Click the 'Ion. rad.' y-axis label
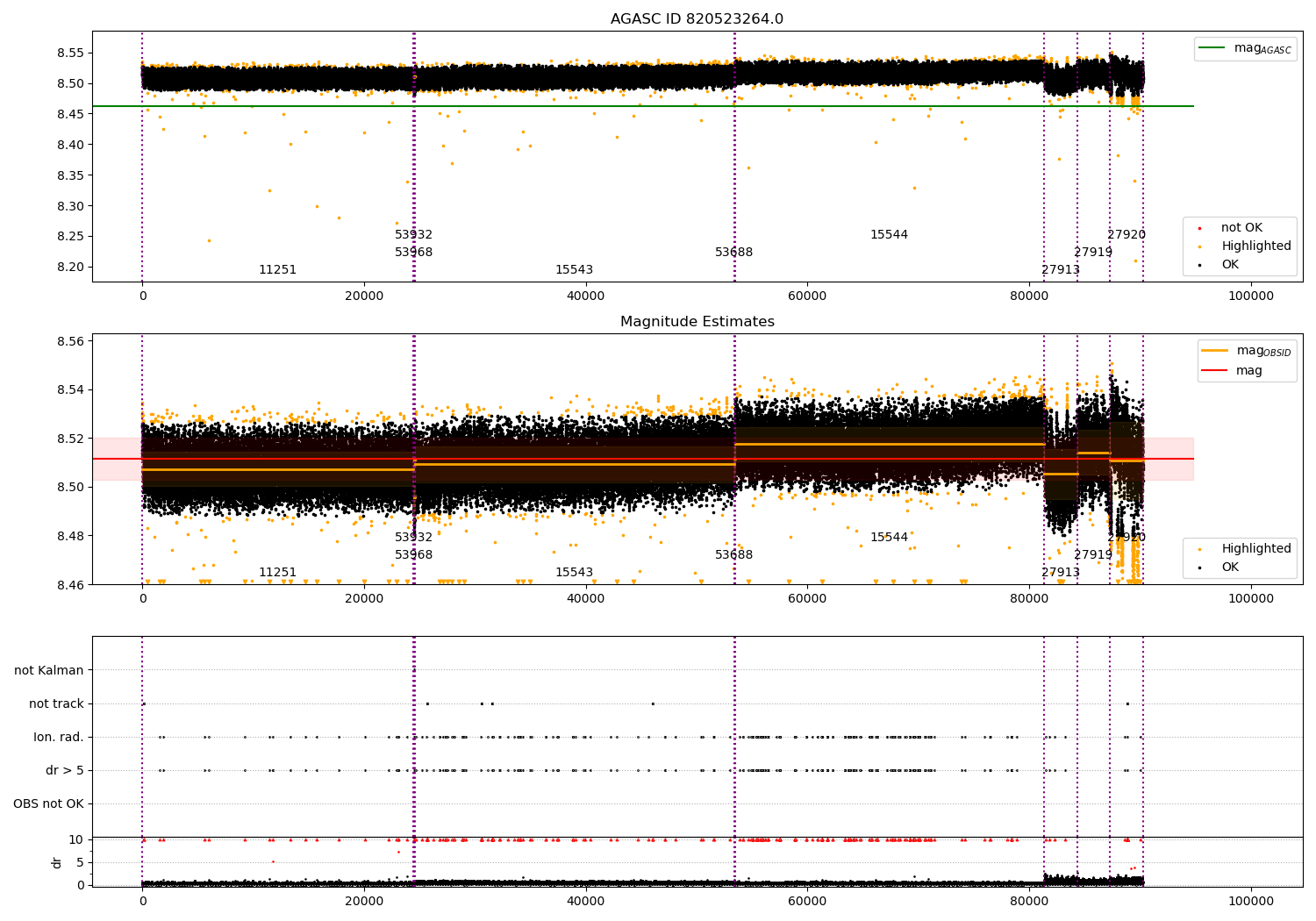The height and width of the screenshot is (921, 1316). coord(59,738)
